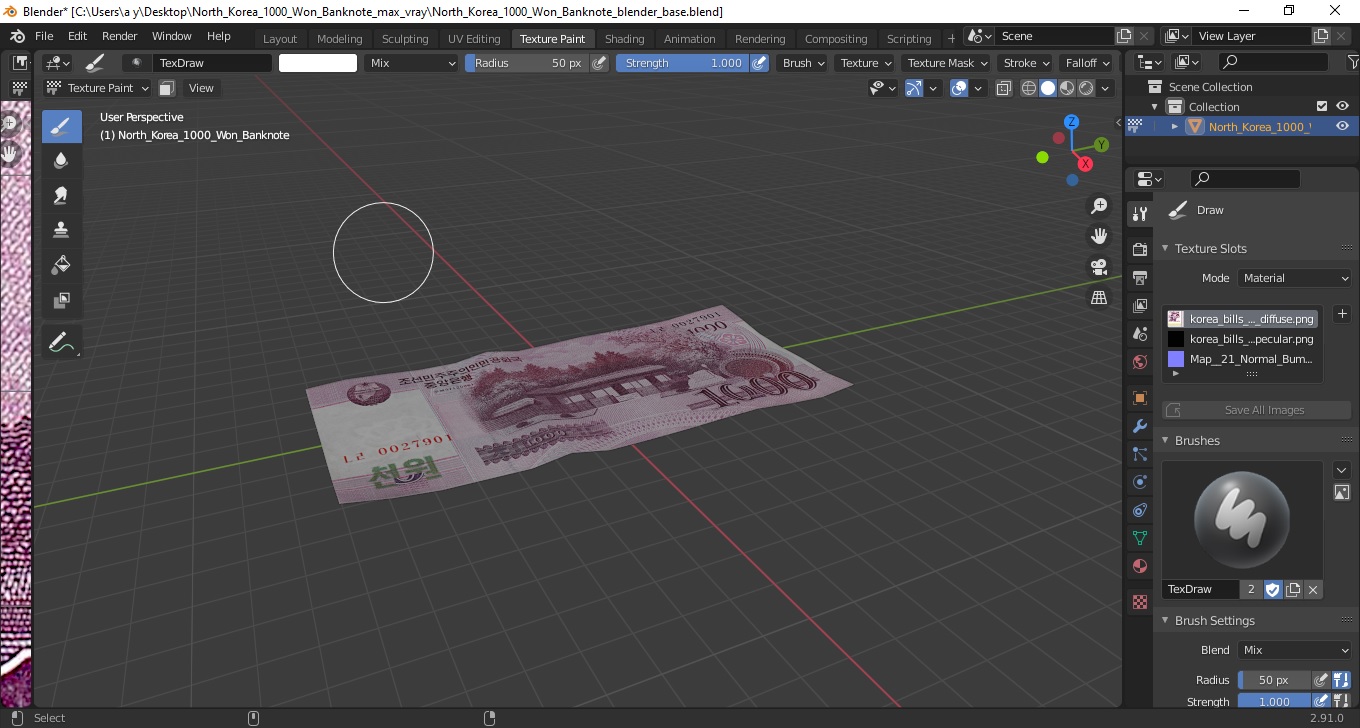1360x728 pixels.
Task: Expand North_Korea_1000 object in outliner
Action: coord(1175,126)
